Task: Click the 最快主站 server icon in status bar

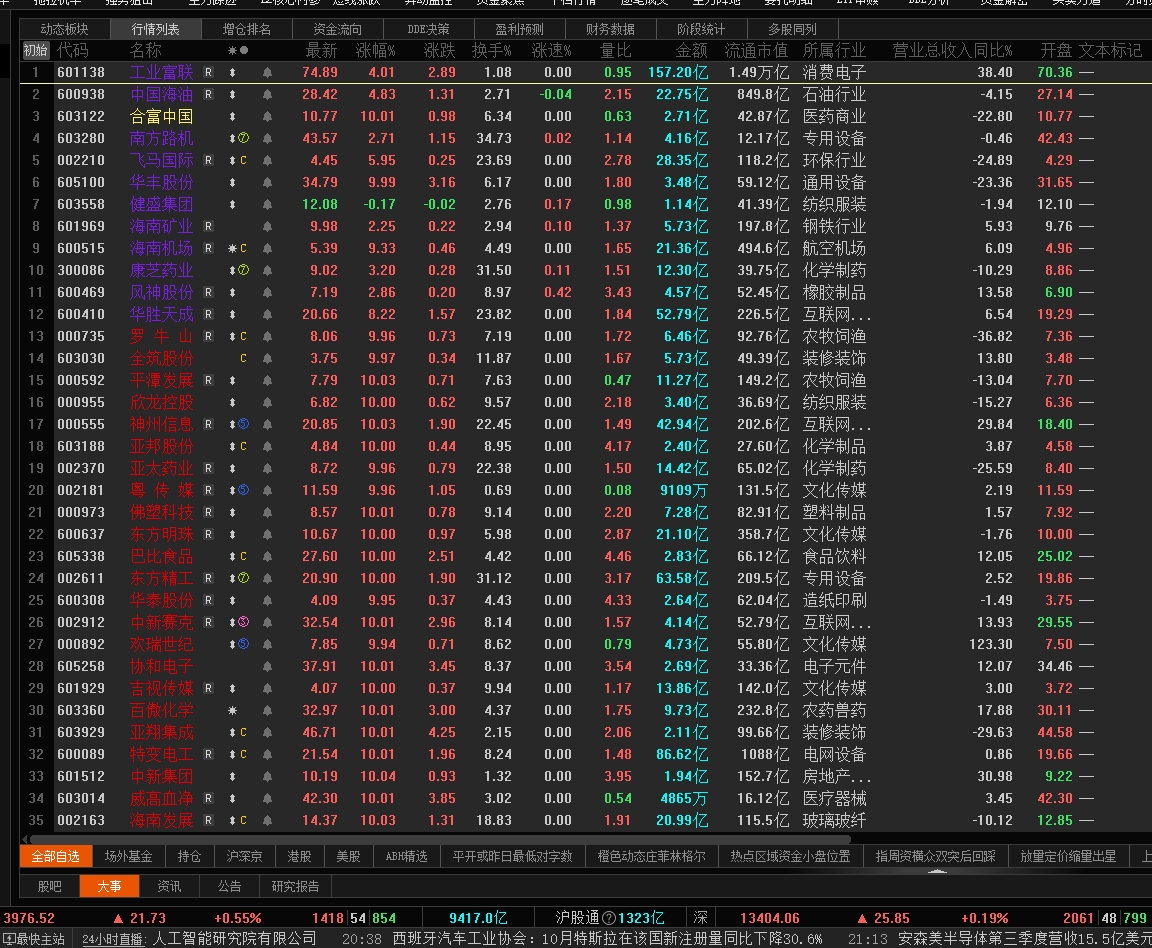Action: coord(10,939)
